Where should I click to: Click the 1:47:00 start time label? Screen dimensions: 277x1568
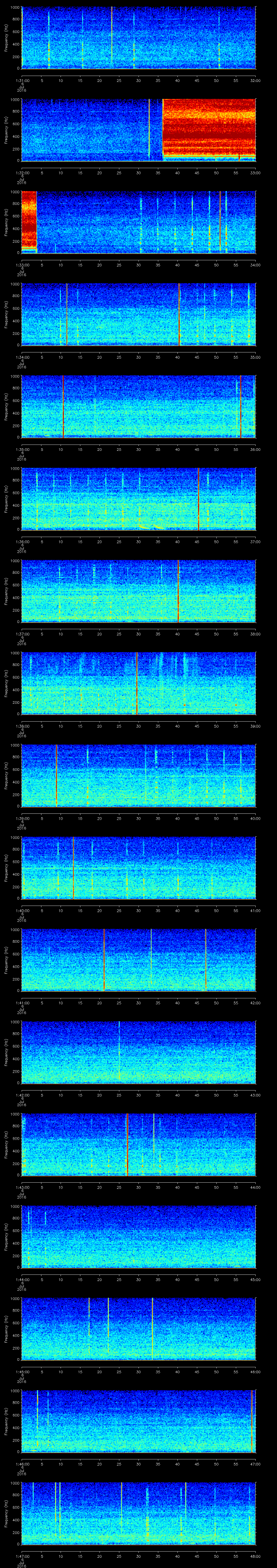[22, 1556]
